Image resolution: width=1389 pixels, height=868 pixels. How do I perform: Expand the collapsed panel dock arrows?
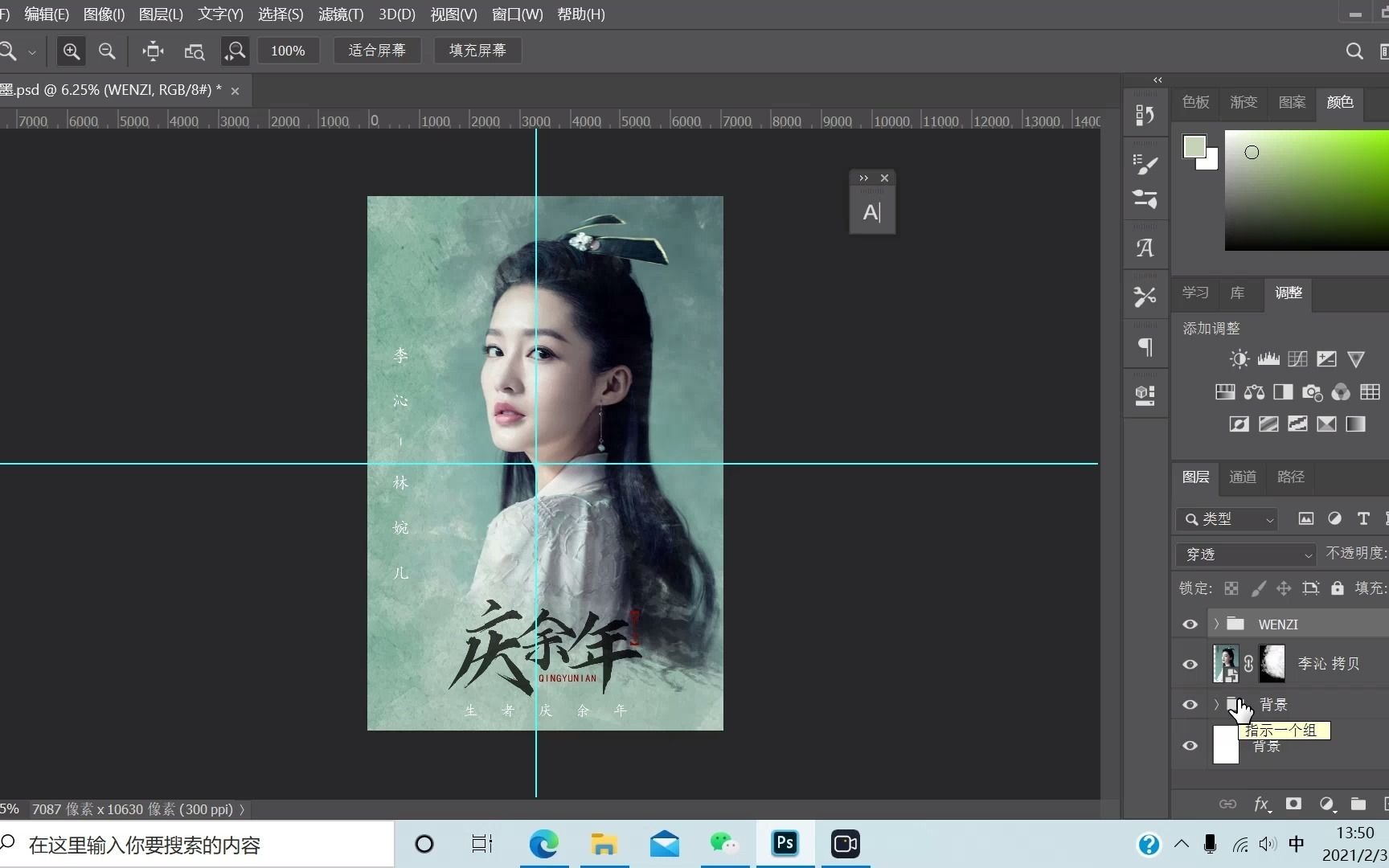1157,80
